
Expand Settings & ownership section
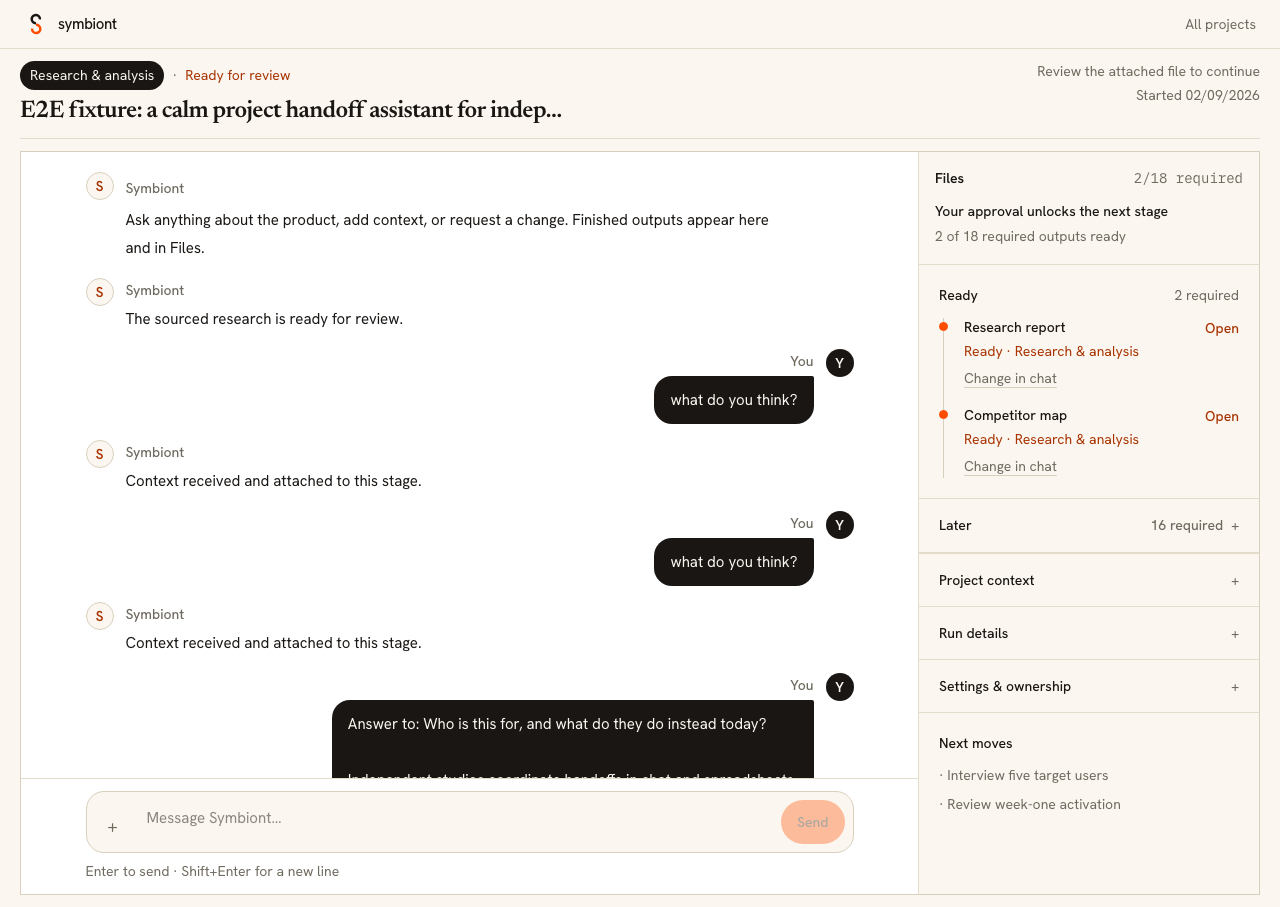(1089, 686)
